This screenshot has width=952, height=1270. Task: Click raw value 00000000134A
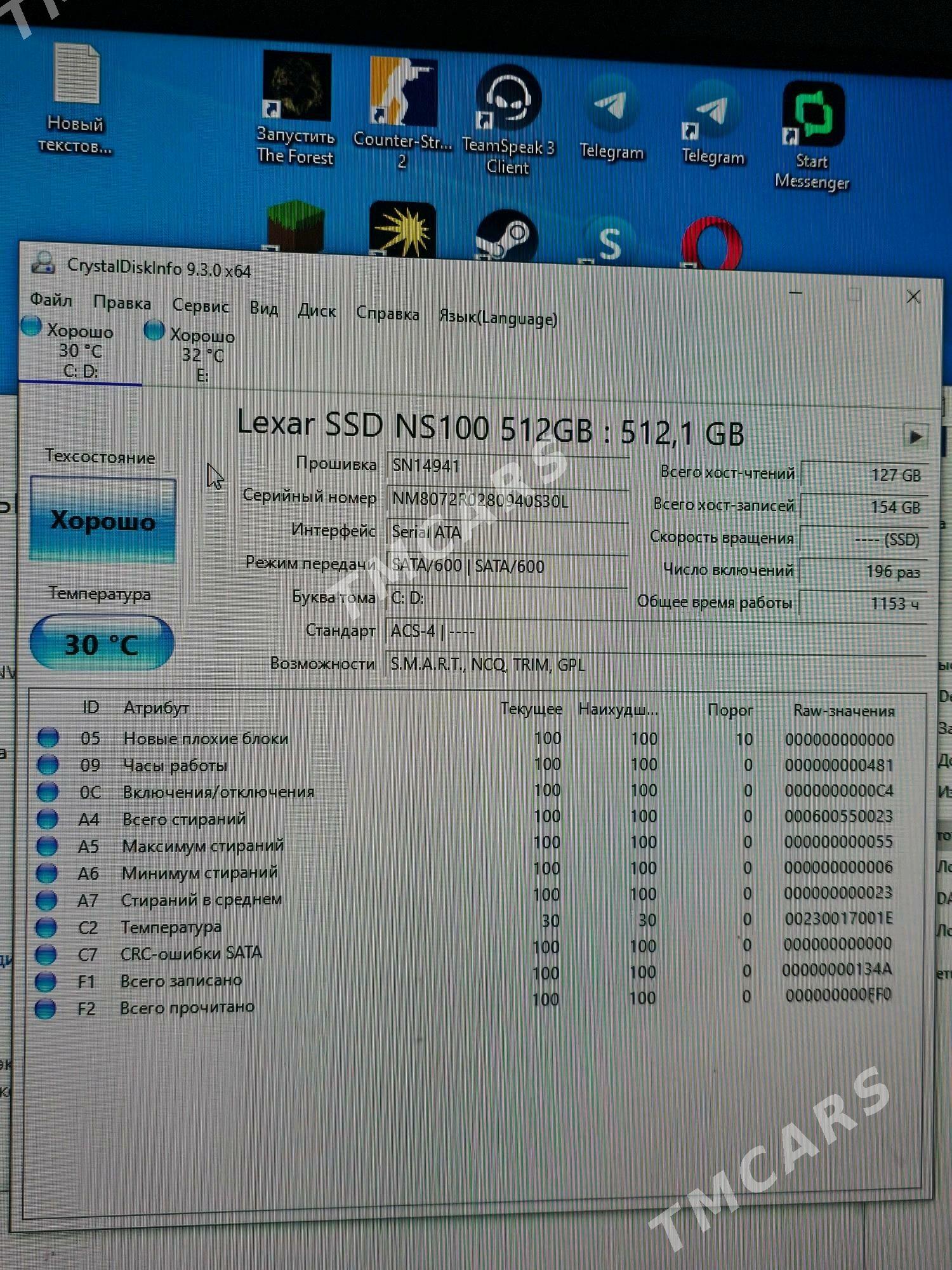click(837, 970)
